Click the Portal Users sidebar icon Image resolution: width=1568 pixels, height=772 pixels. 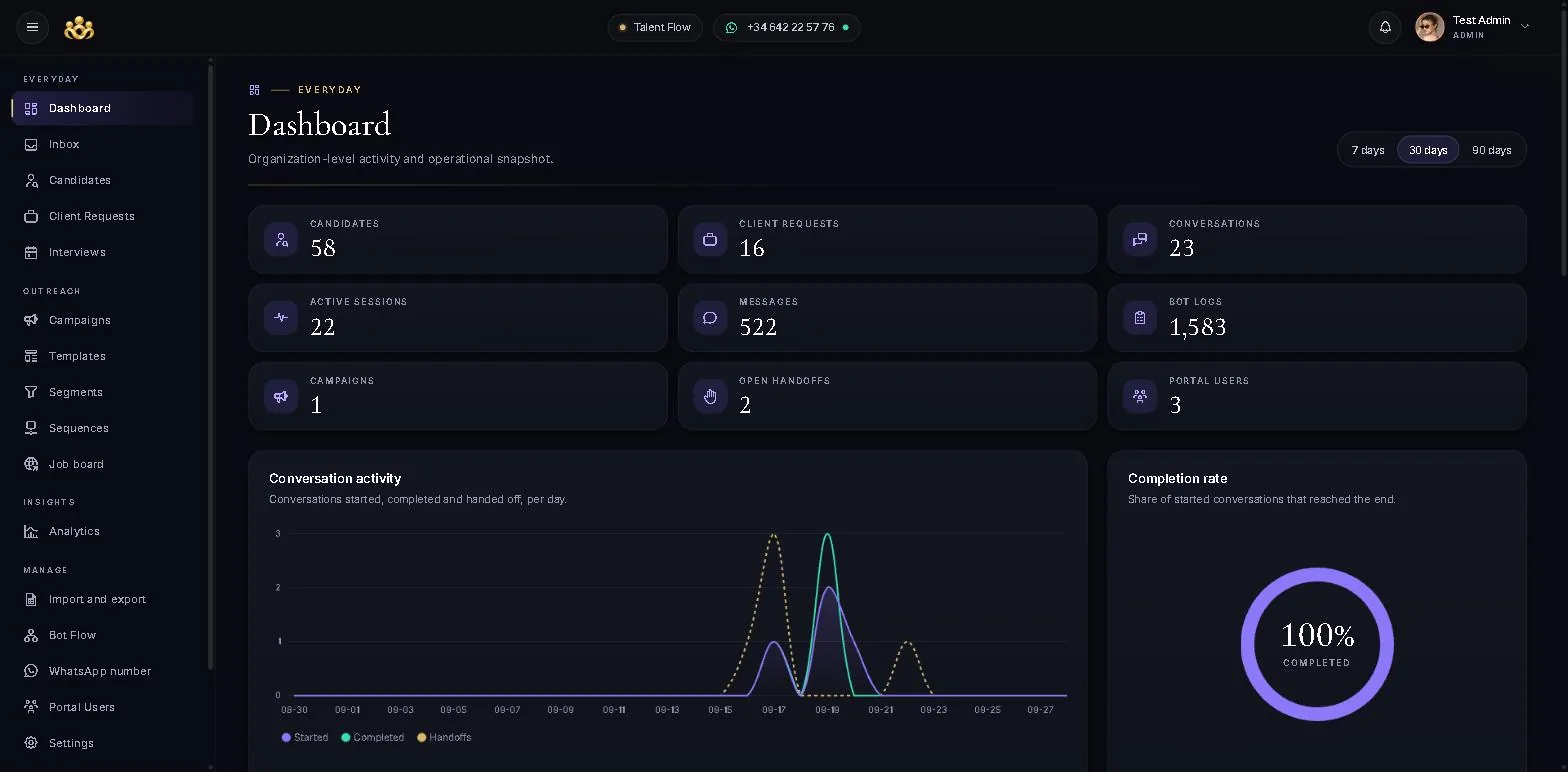pyautogui.click(x=31, y=707)
